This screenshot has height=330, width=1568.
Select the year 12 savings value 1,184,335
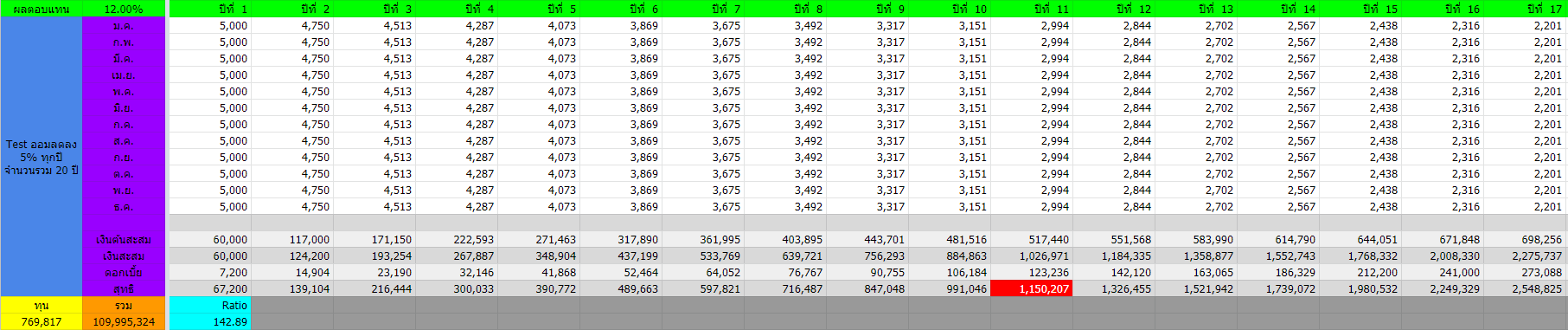[1113, 256]
